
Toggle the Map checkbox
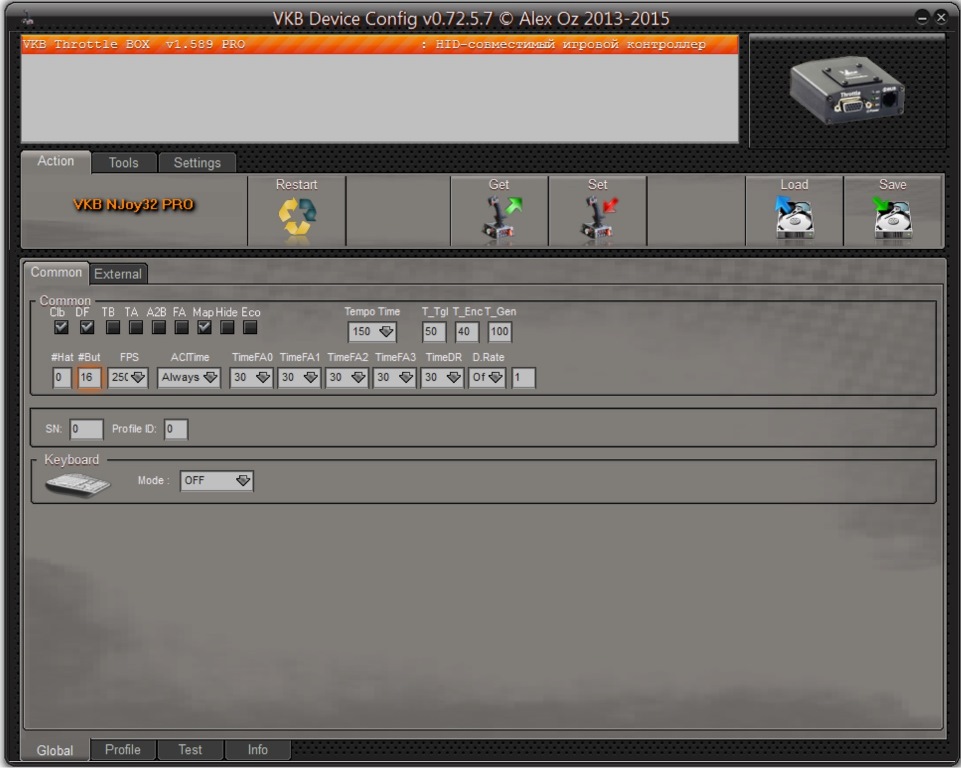[x=205, y=327]
